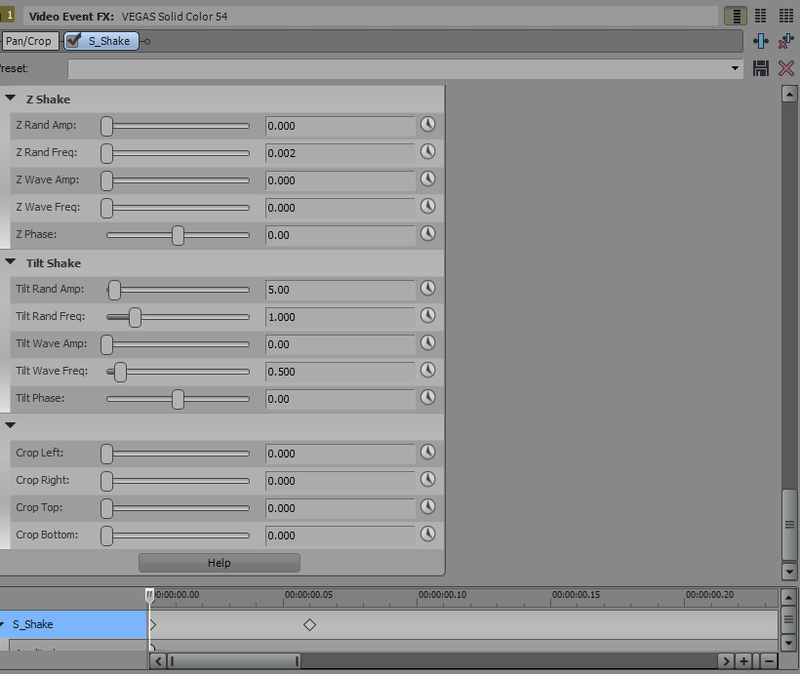Screen dimensions: 800x674
Task: Click the Crop Bottom value field
Action: (x=340, y=536)
